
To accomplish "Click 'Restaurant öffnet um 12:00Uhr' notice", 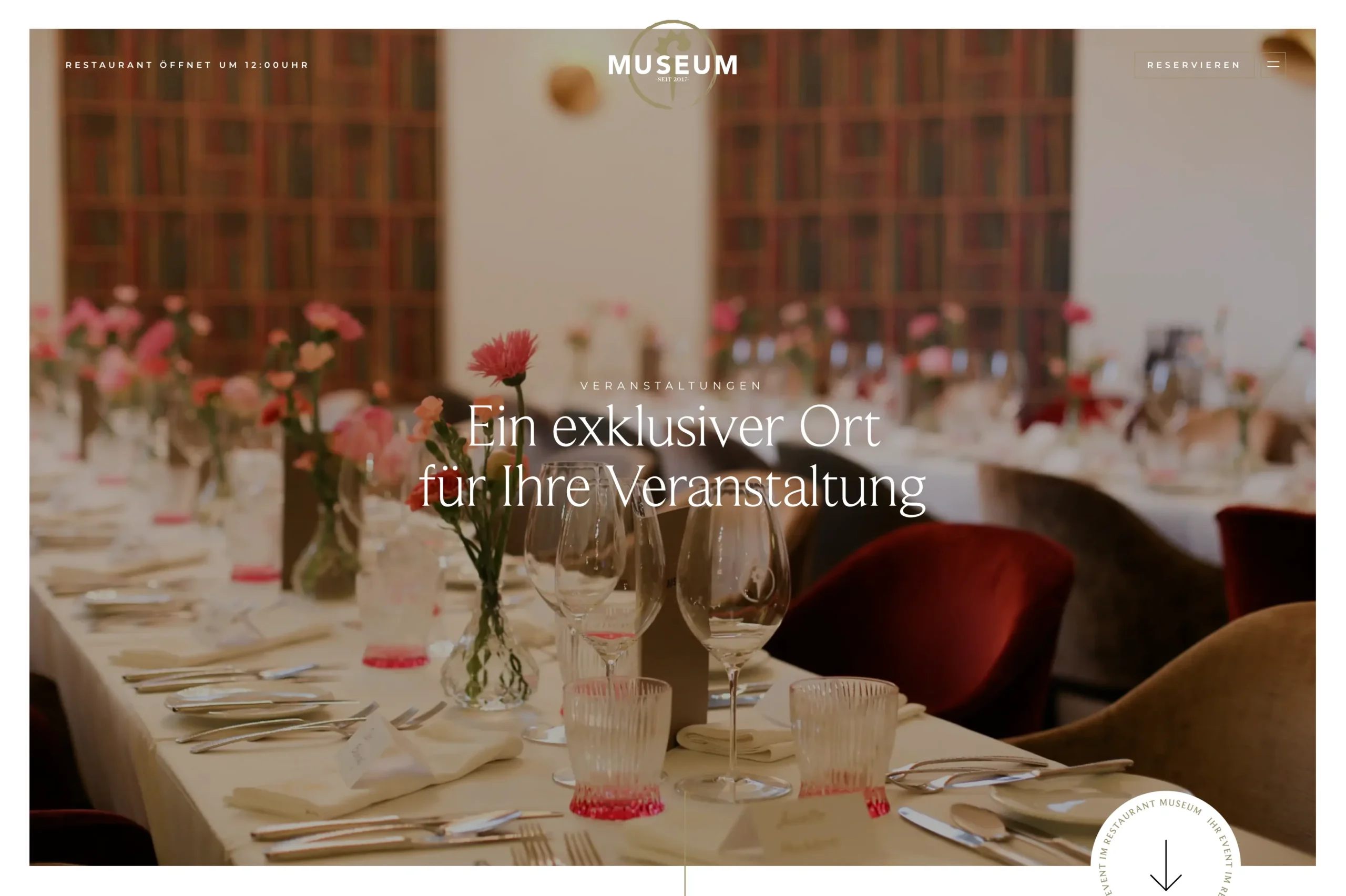I will click(187, 65).
